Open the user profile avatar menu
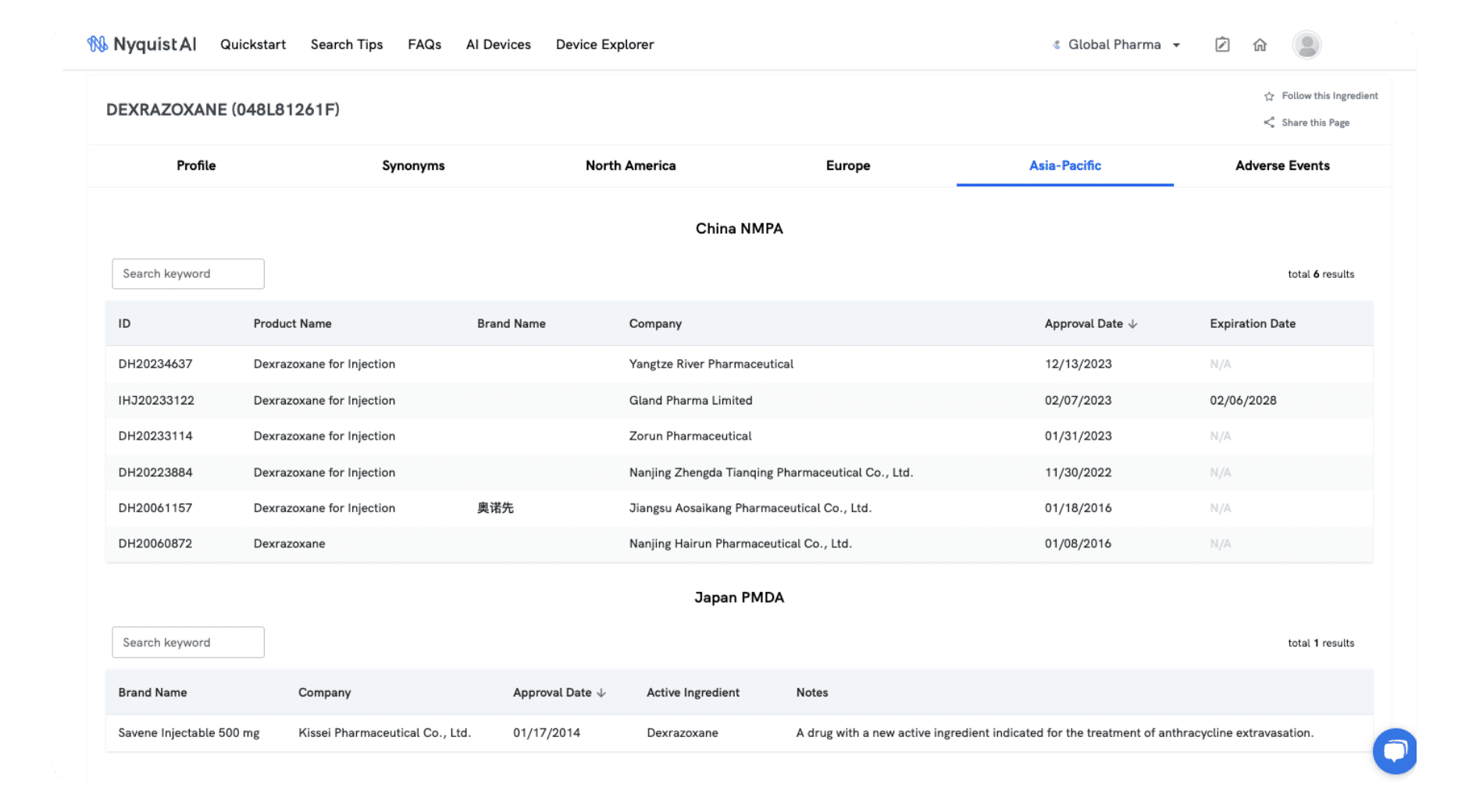The width and height of the screenshot is (1465, 812). click(1306, 45)
